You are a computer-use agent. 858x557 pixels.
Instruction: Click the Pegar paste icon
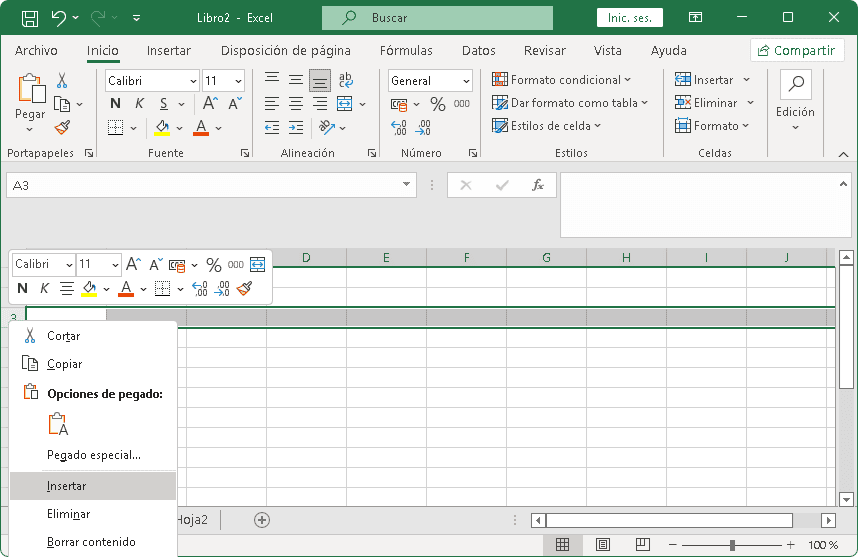coord(31,89)
